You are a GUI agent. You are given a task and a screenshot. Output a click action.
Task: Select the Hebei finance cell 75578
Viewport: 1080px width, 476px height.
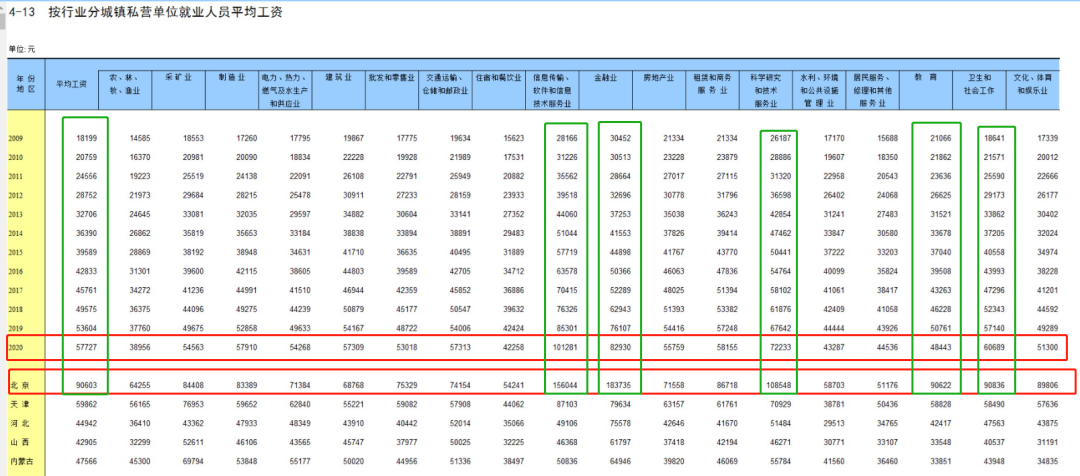tap(622, 424)
